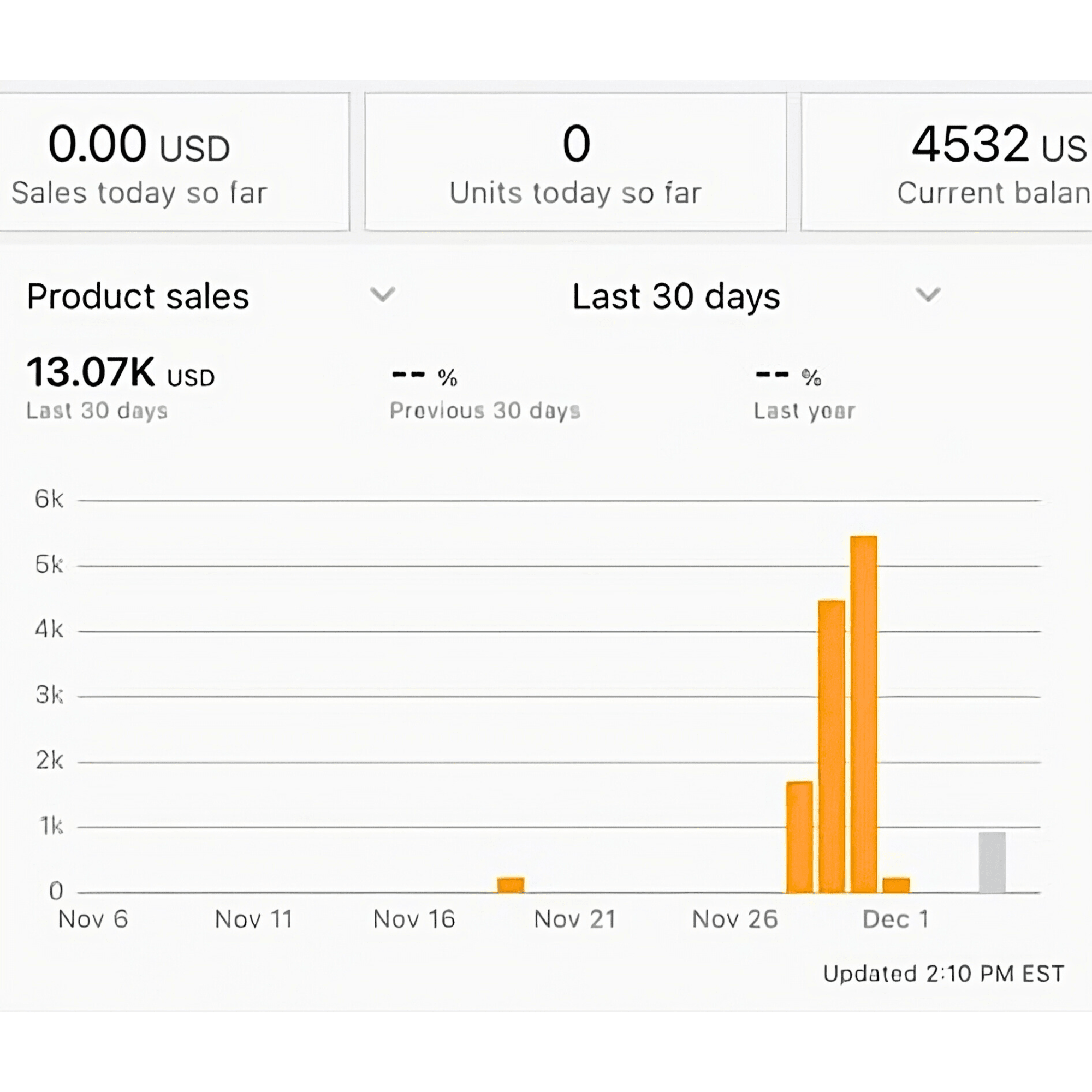Image resolution: width=1092 pixels, height=1092 pixels.
Task: Expand the Product sales dropdown chevron
Action: (x=383, y=294)
